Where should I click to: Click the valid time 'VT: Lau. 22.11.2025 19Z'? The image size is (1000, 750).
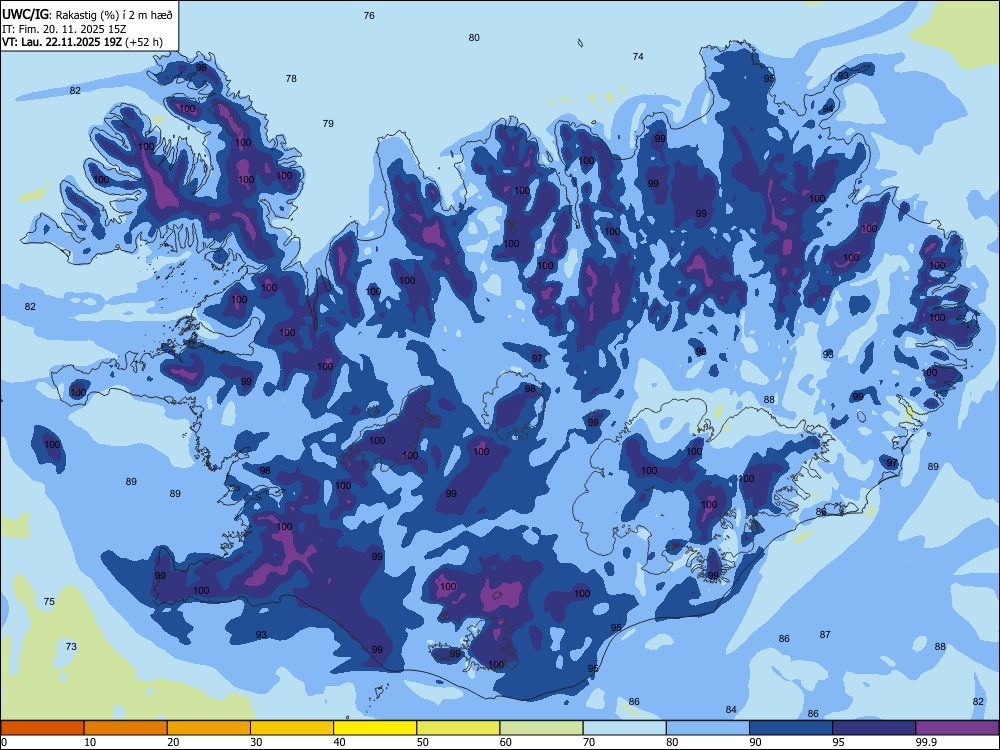pos(62,42)
